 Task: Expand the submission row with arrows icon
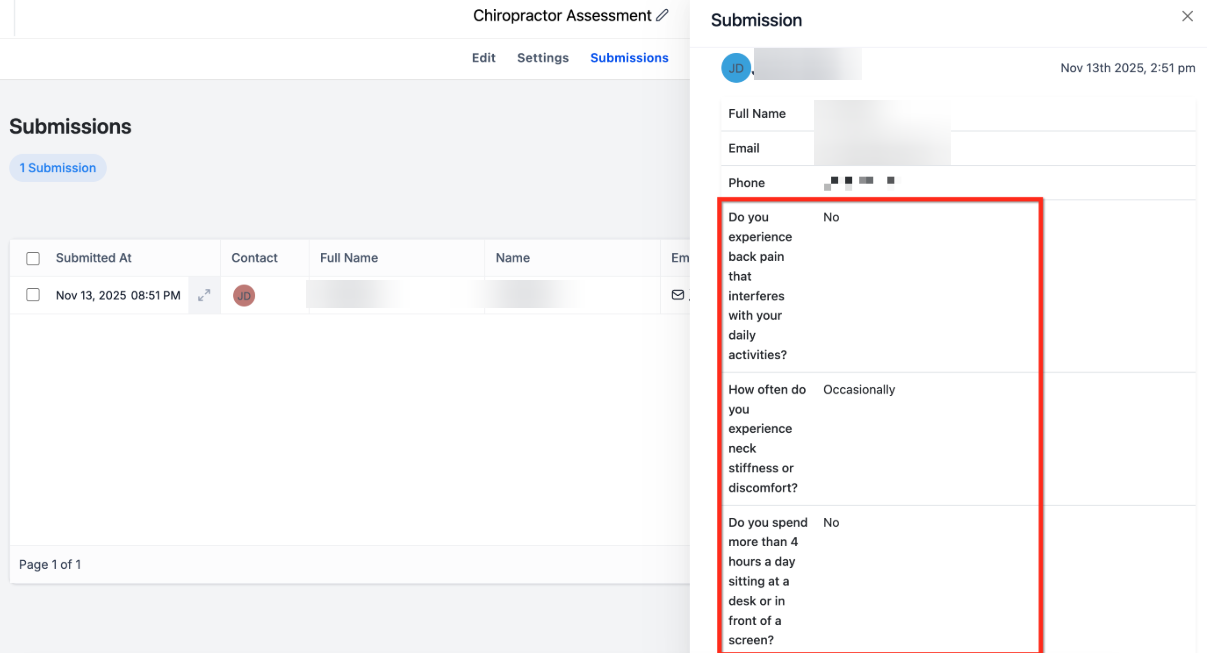(x=204, y=295)
